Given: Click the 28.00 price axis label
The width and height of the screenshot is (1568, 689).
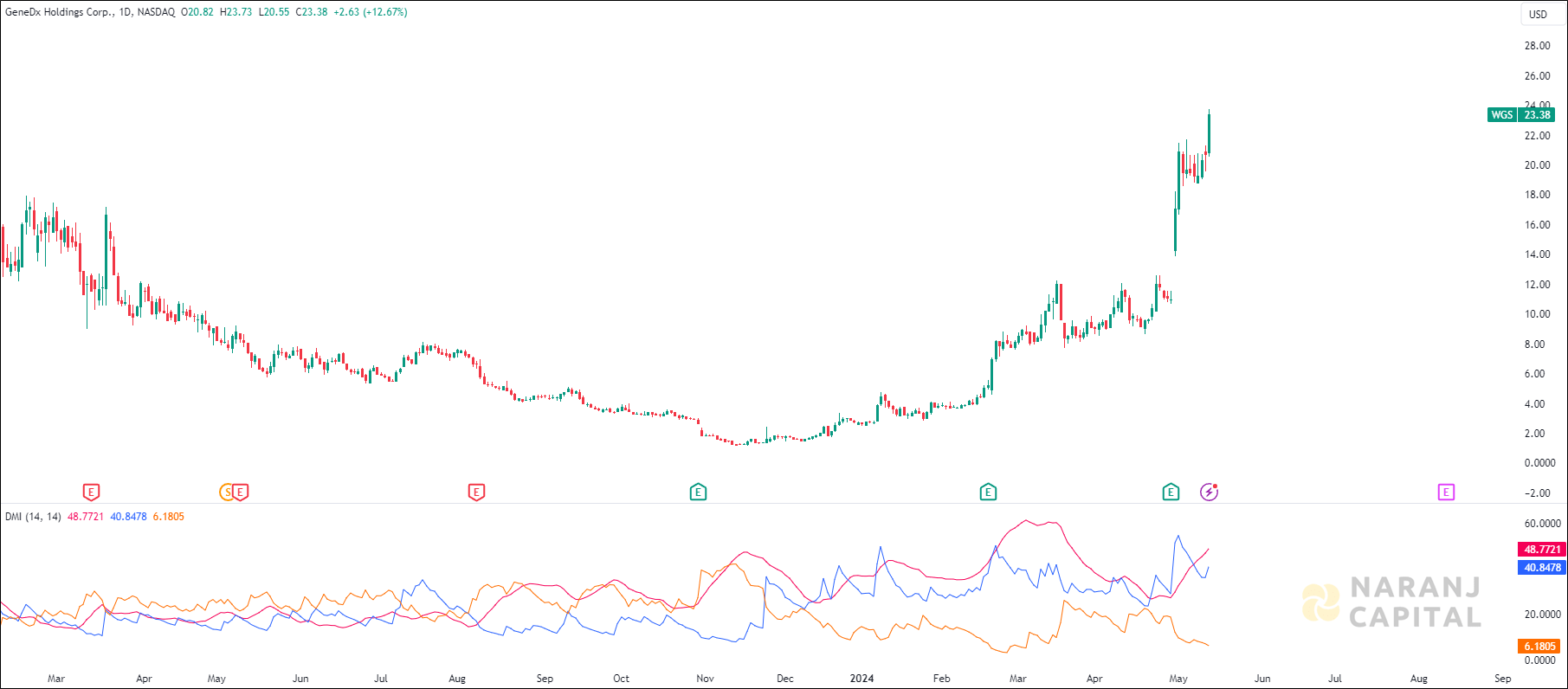Looking at the screenshot, I should [1538, 46].
